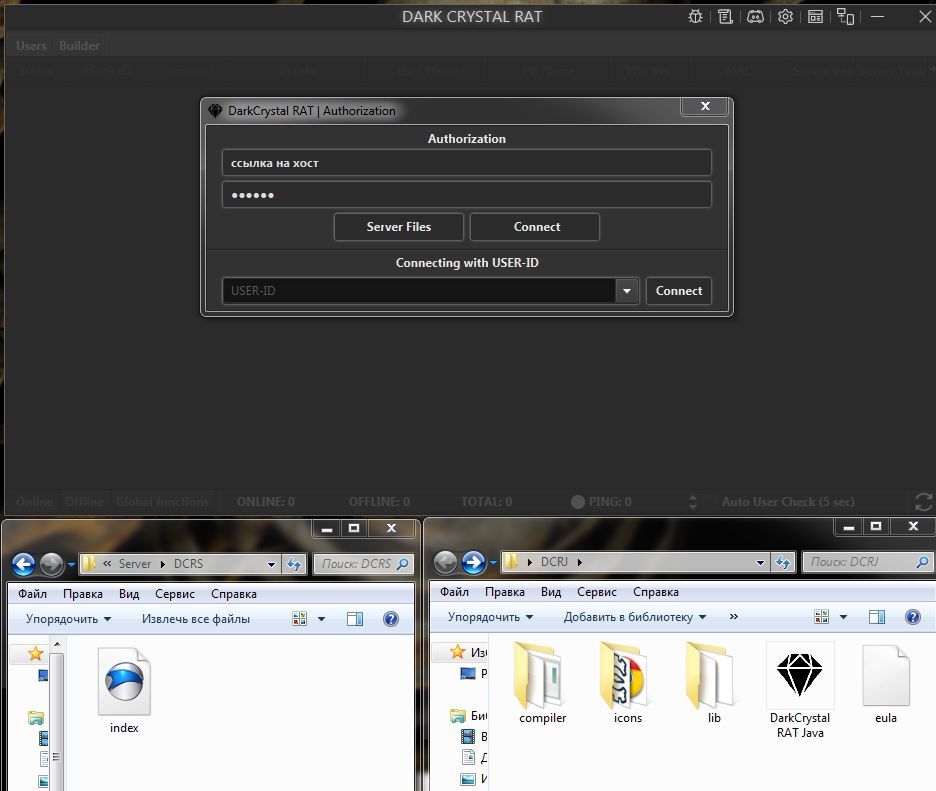936x791 pixels.
Task: Click the password field
Action: pyautogui.click(x=467, y=195)
